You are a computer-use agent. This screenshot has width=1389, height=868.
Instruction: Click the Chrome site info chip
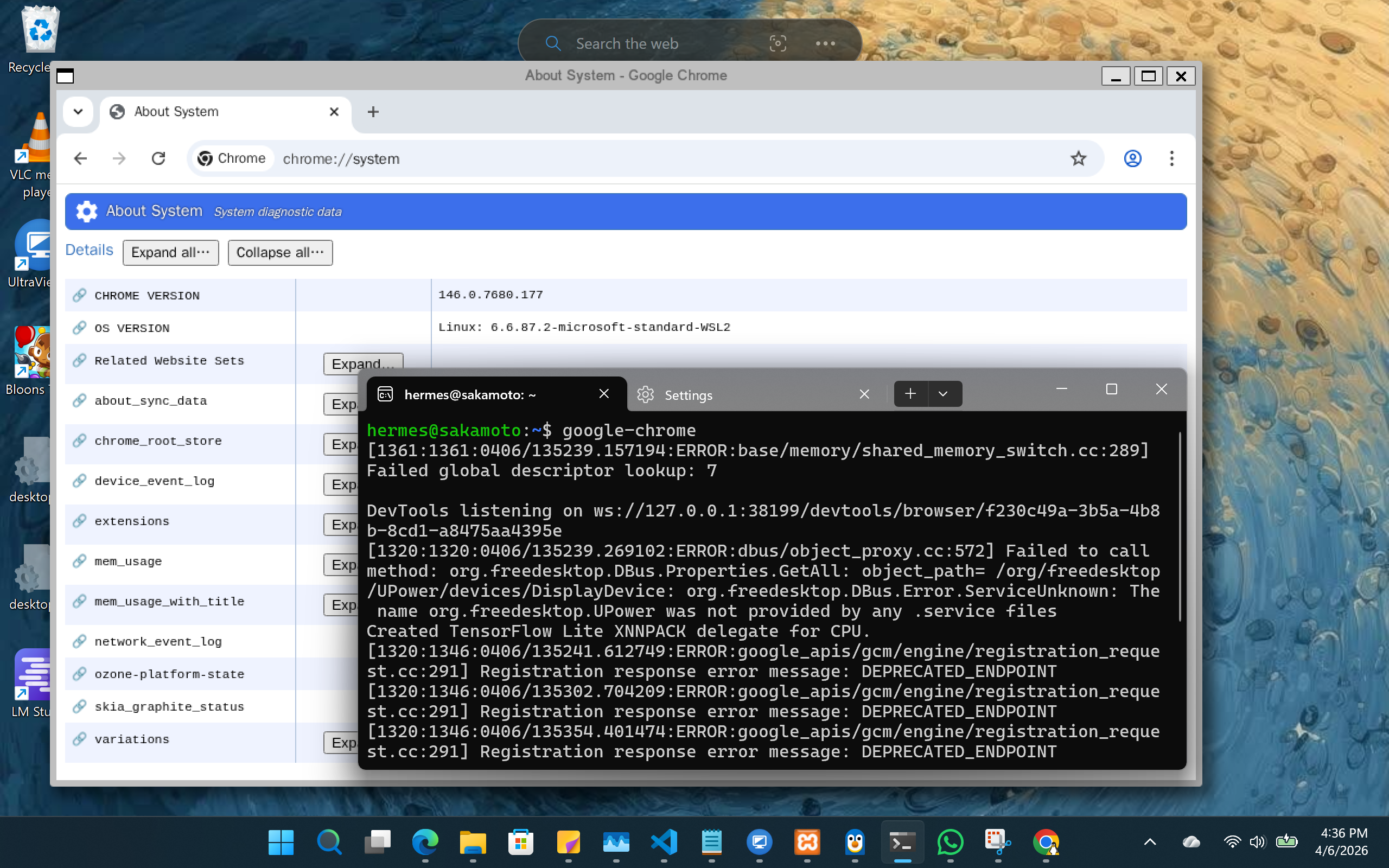232,158
